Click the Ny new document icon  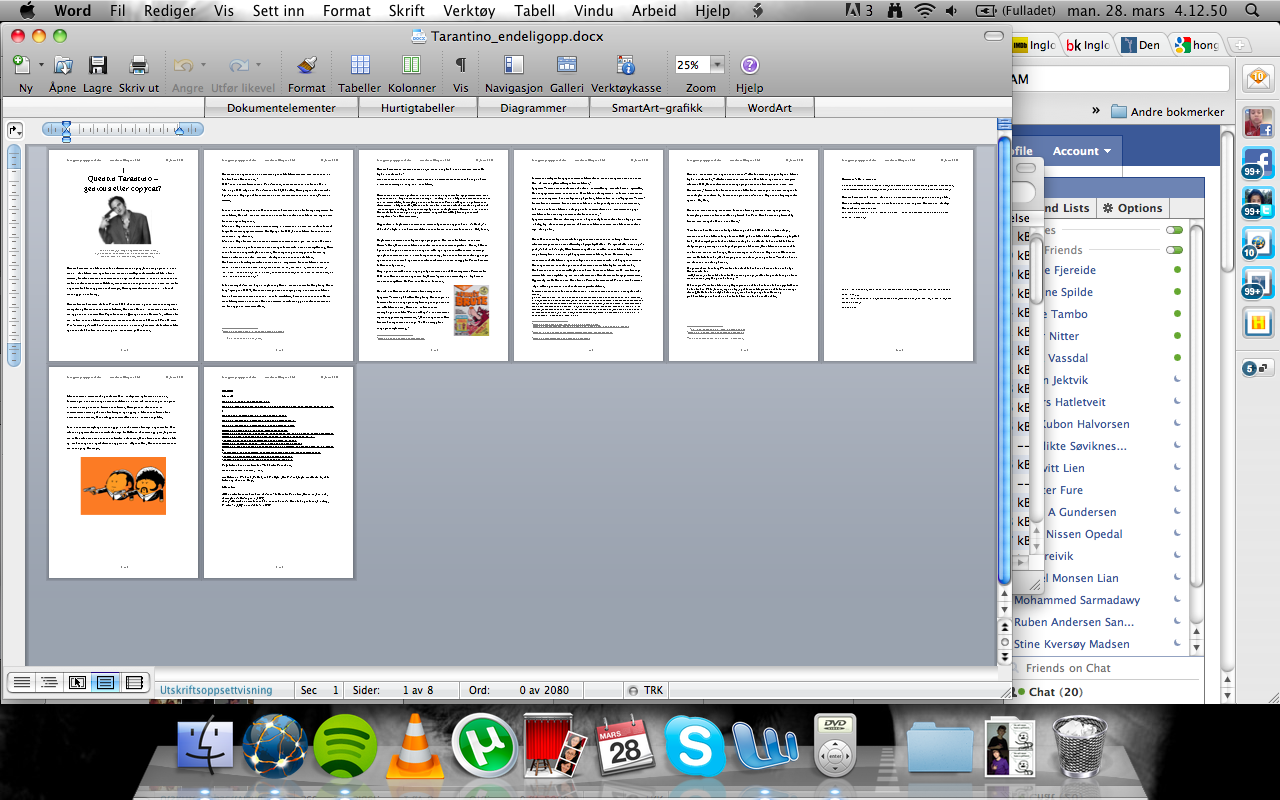(21, 65)
